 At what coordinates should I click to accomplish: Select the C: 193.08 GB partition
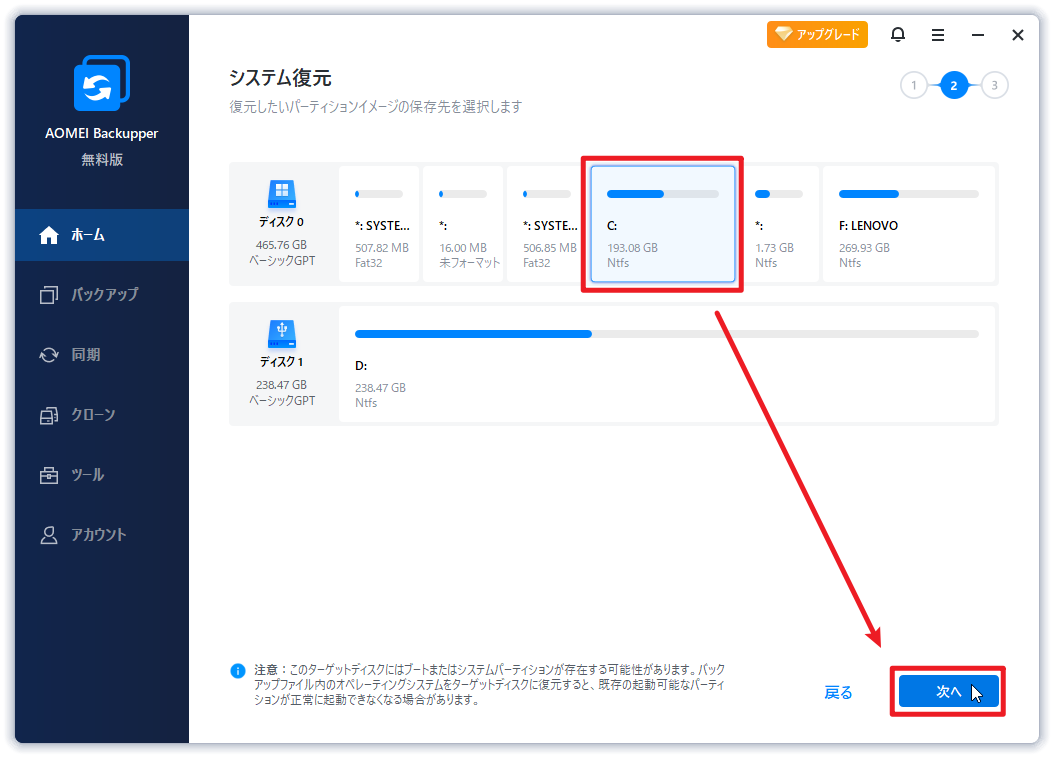pos(662,225)
